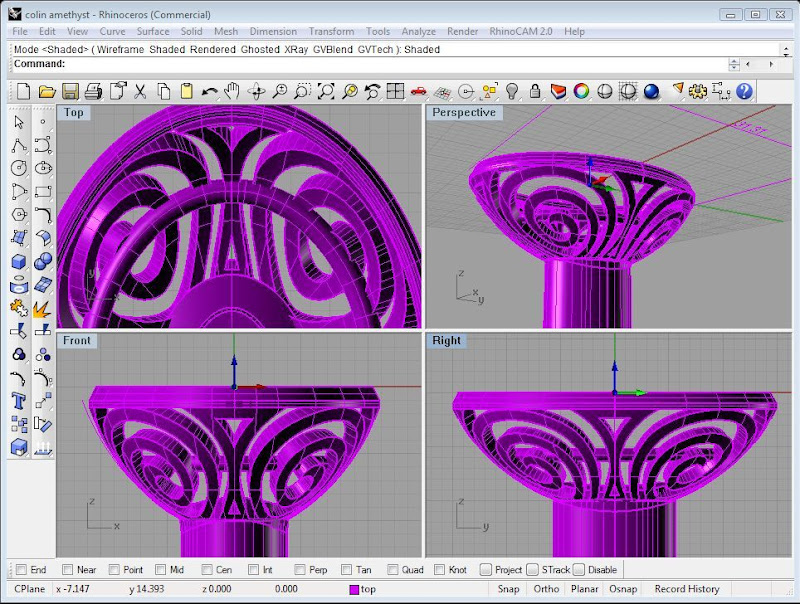Toggle the Quad osnap checkbox
Image resolution: width=800 pixels, height=604 pixels.
pyautogui.click(x=395, y=570)
